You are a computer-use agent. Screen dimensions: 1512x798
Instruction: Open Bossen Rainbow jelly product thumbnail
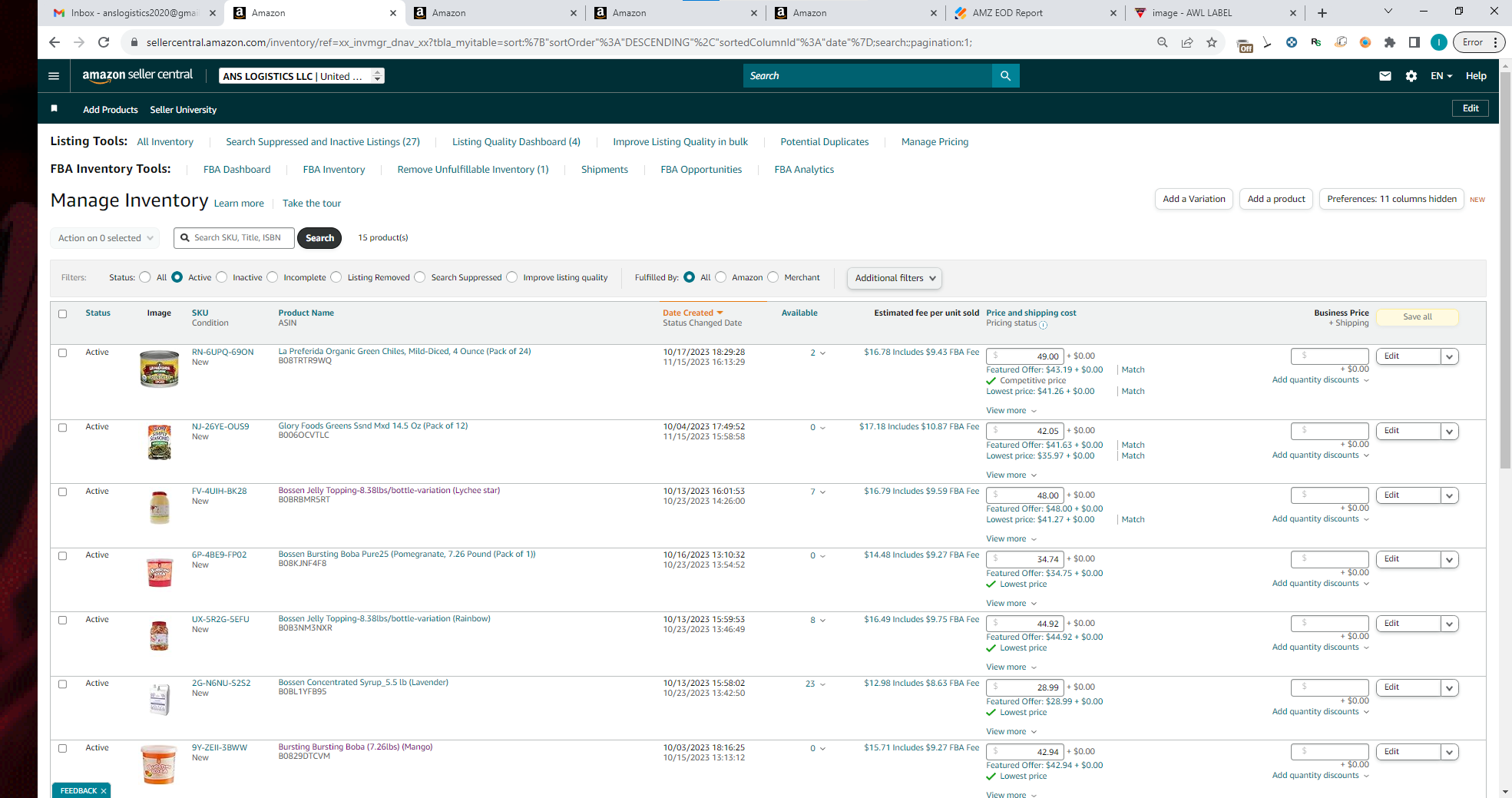coord(160,635)
